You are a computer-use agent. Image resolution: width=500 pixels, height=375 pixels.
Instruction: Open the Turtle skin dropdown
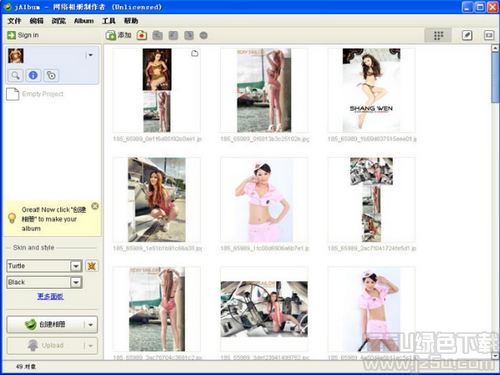(x=76, y=266)
